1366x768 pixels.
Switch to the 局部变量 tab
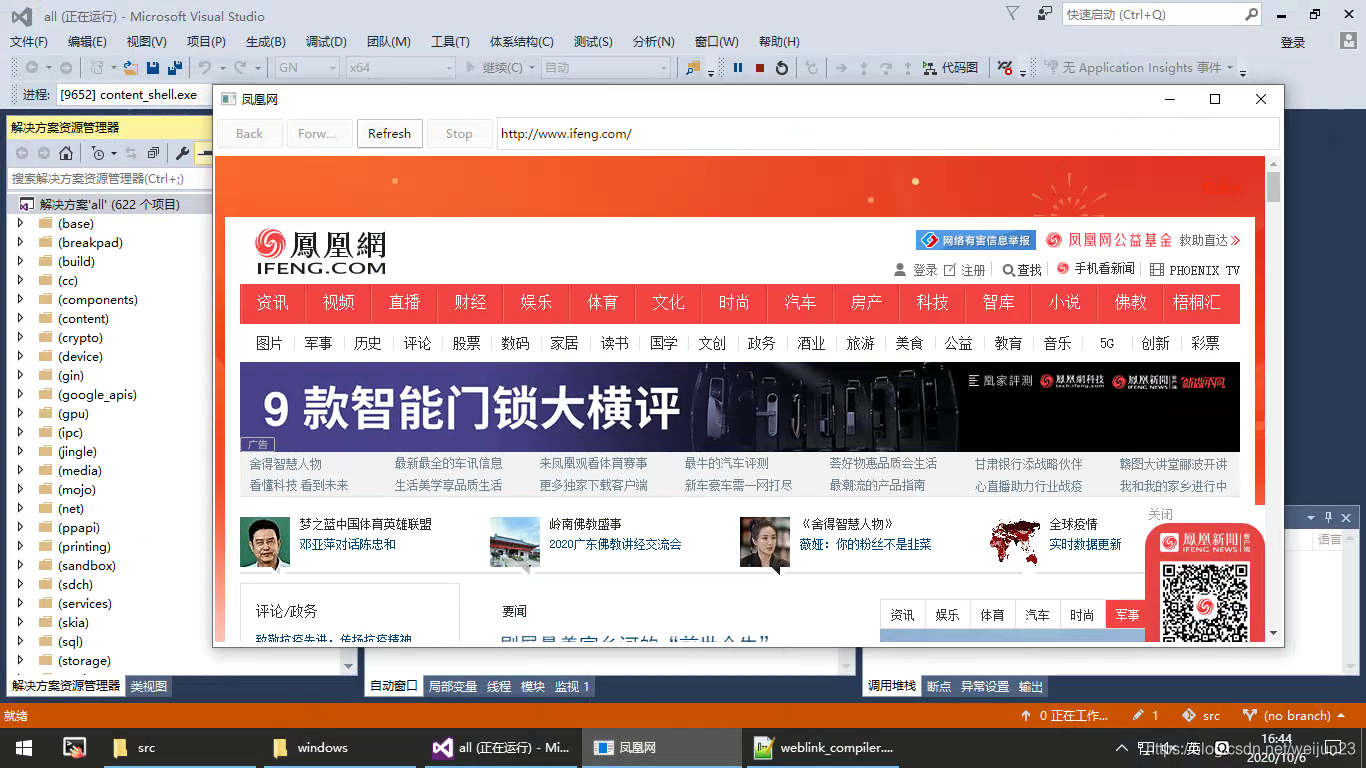click(453, 686)
